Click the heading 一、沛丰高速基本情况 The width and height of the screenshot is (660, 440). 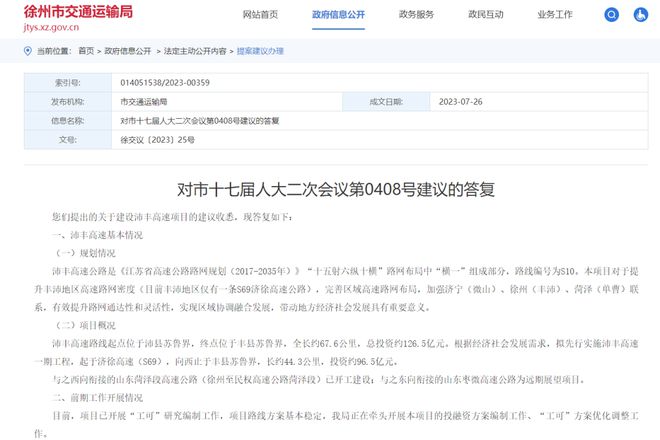[x=98, y=235]
